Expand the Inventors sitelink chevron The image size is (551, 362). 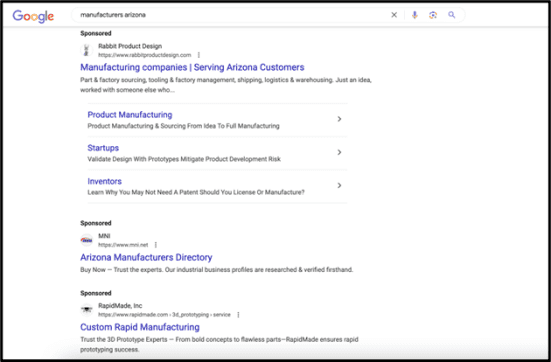tap(339, 185)
